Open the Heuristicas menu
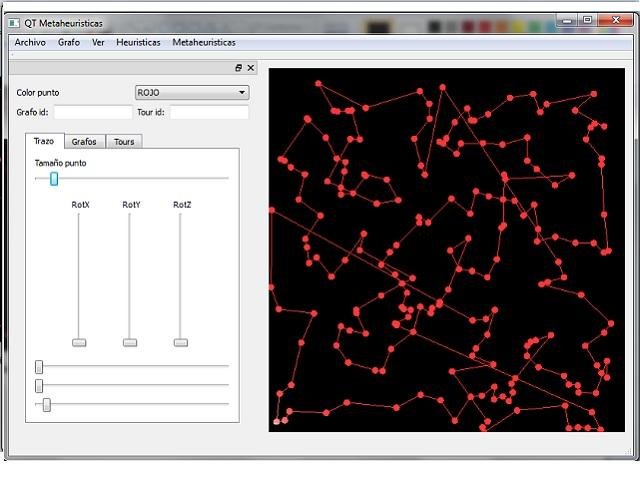 click(138, 42)
